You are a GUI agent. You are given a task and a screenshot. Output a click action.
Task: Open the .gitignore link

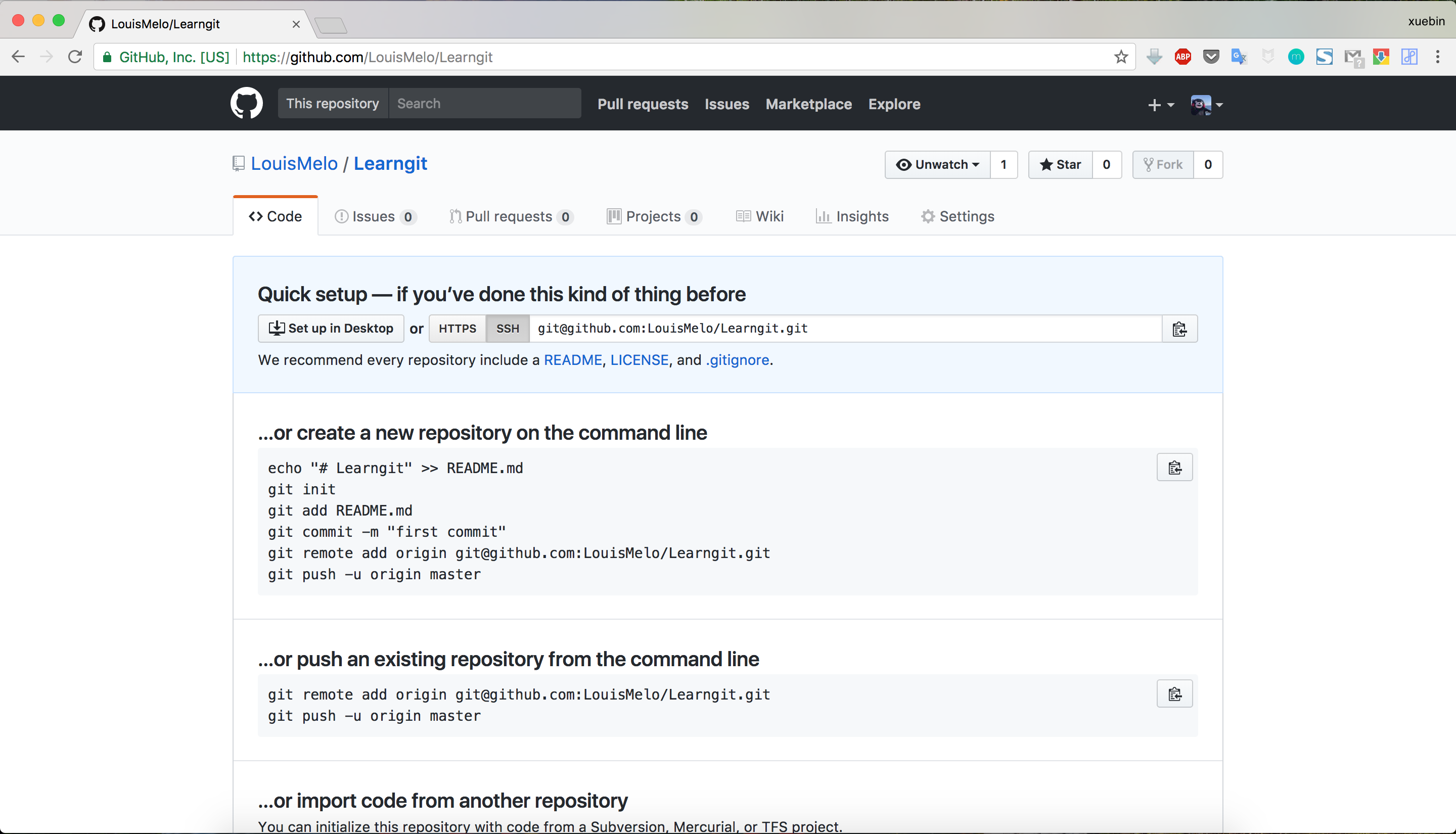737,360
